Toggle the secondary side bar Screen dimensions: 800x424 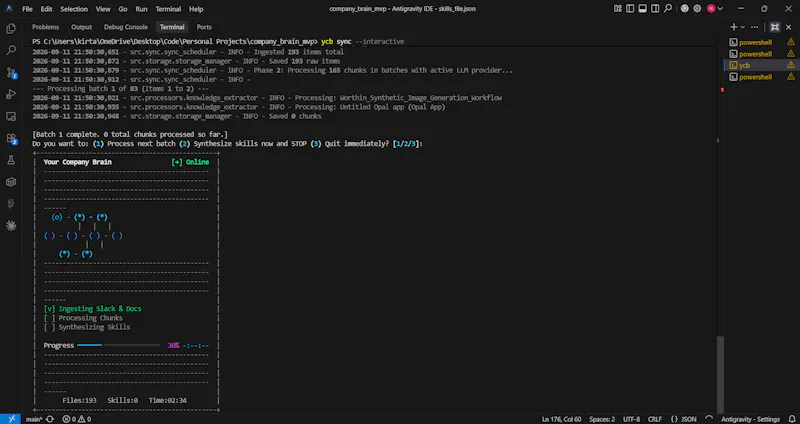click(x=655, y=9)
